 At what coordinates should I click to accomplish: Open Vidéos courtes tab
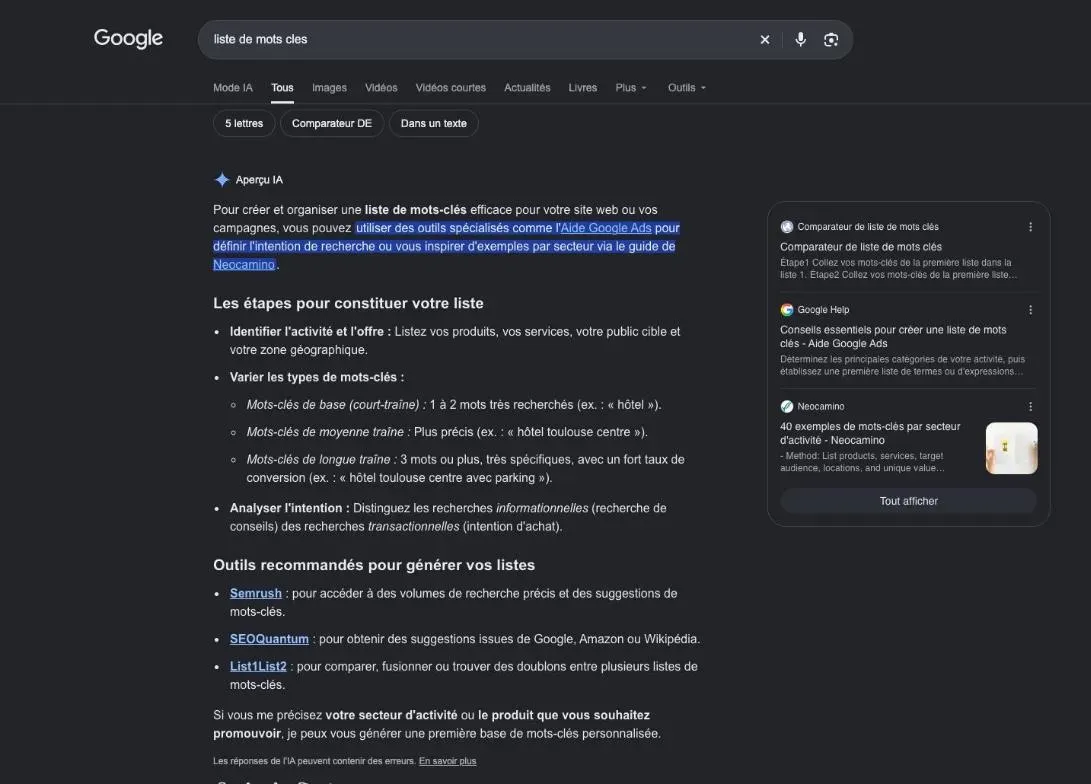451,88
